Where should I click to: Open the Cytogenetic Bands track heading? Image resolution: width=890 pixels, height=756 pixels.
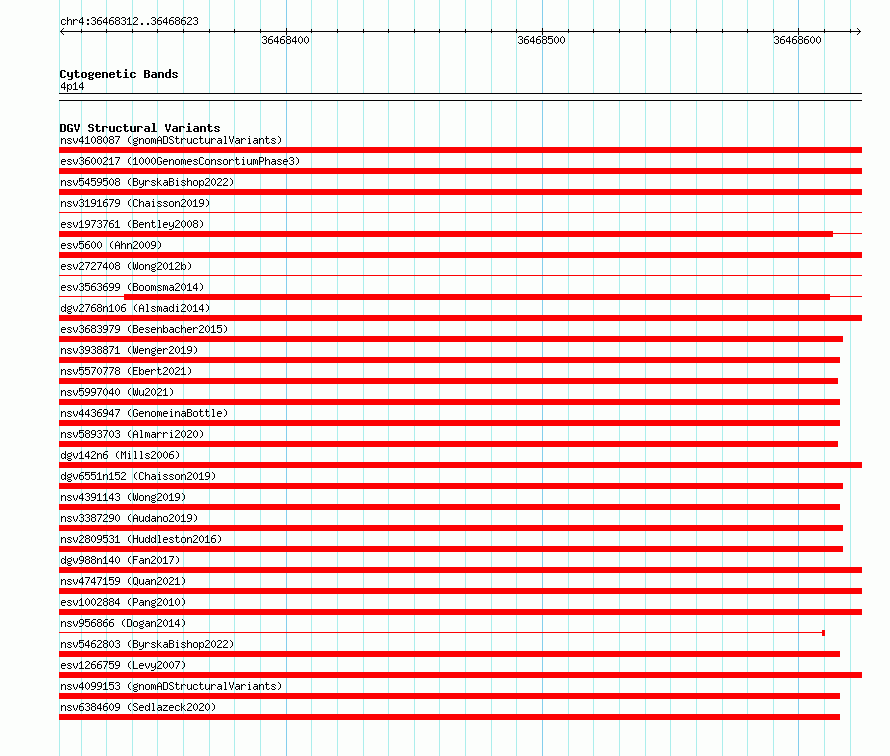[x=119, y=74]
